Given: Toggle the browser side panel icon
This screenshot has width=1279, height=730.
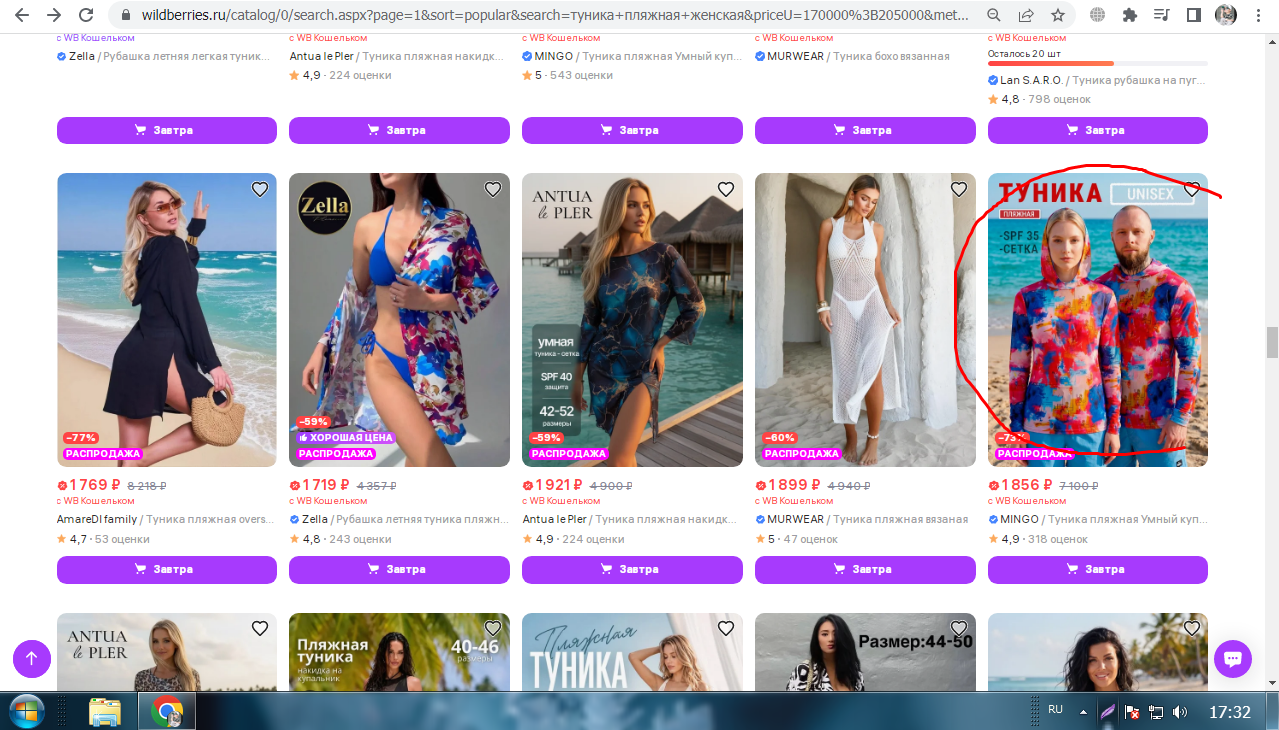Looking at the screenshot, I should click(x=1194, y=16).
